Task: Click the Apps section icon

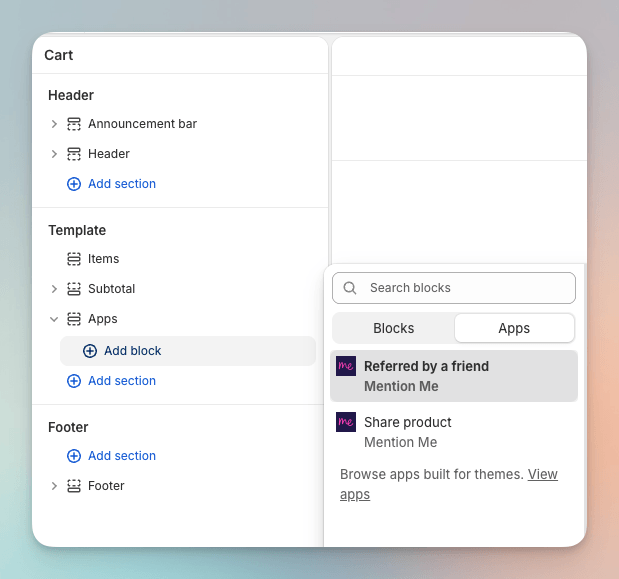Action: pos(74,319)
